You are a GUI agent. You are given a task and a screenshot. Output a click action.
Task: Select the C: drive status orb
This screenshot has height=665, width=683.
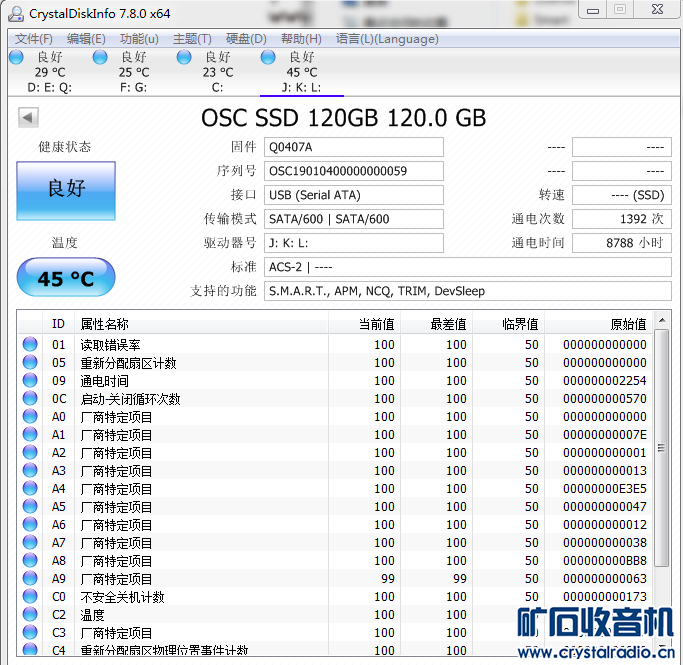(x=184, y=58)
